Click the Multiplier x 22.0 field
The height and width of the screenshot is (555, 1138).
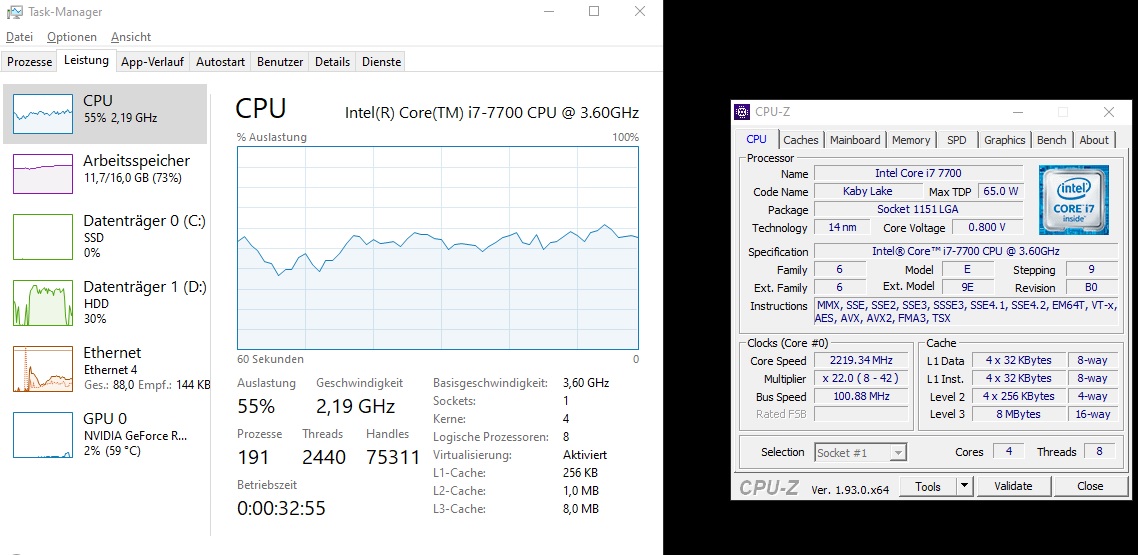pos(861,379)
